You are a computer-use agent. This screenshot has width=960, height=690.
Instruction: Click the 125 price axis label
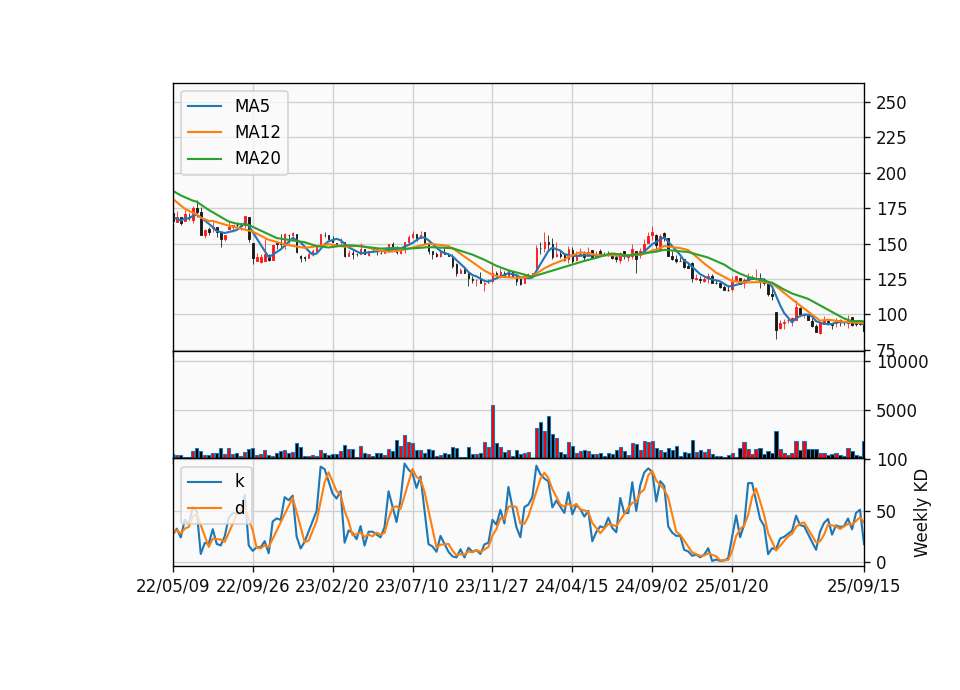point(891,280)
